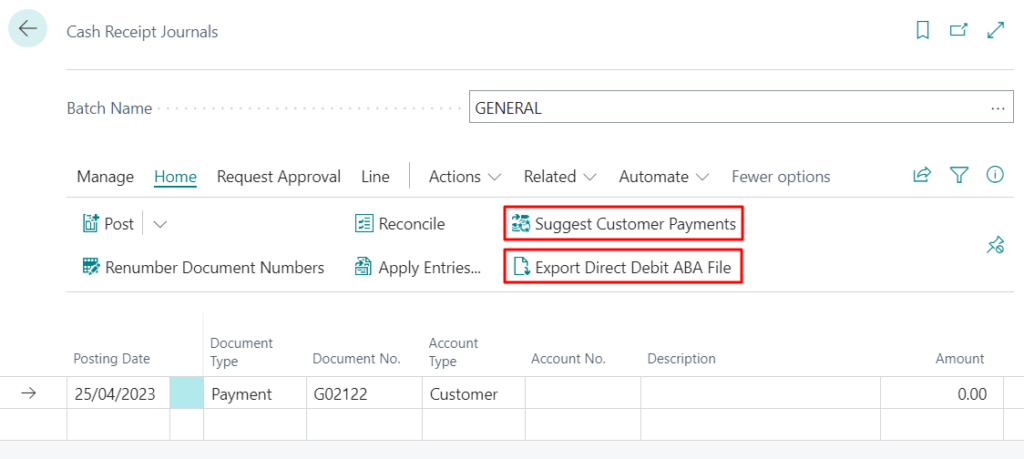This screenshot has height=459, width=1024.
Task: Click Export Direct Debit ABA File
Action: point(624,266)
